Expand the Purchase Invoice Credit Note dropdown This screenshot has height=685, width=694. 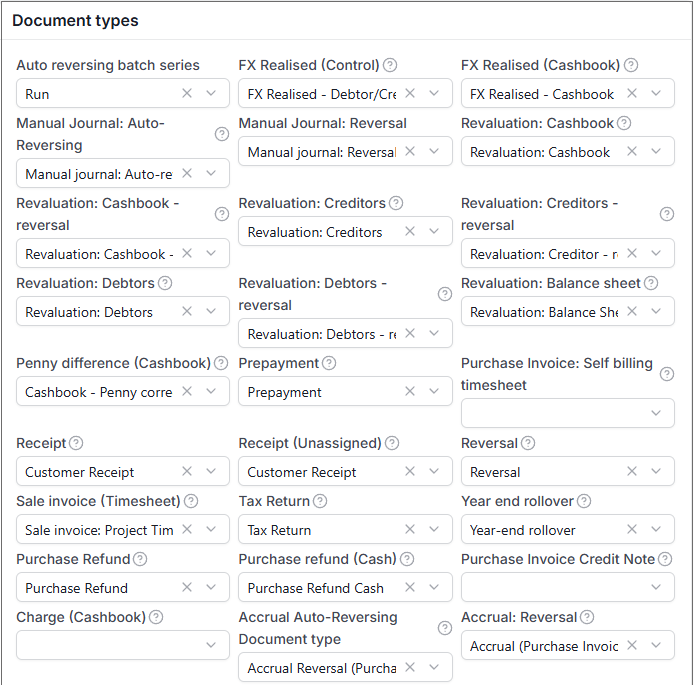656,587
